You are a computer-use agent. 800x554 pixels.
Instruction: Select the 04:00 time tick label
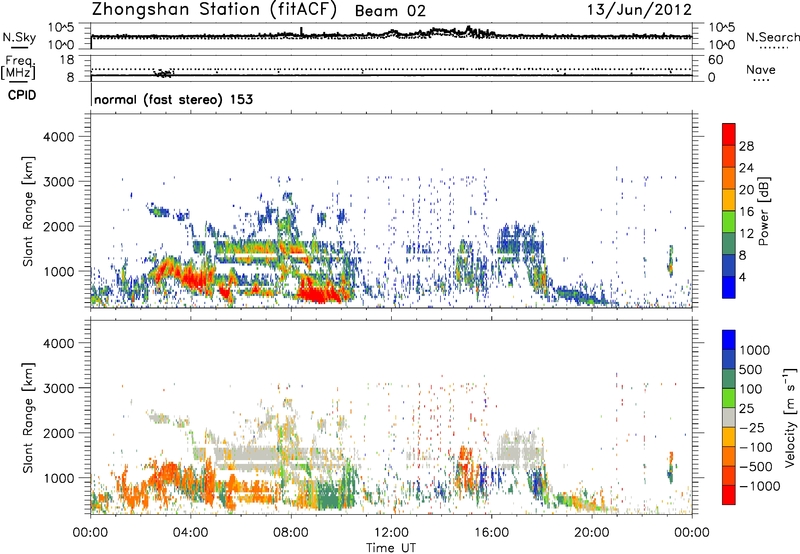coord(190,533)
